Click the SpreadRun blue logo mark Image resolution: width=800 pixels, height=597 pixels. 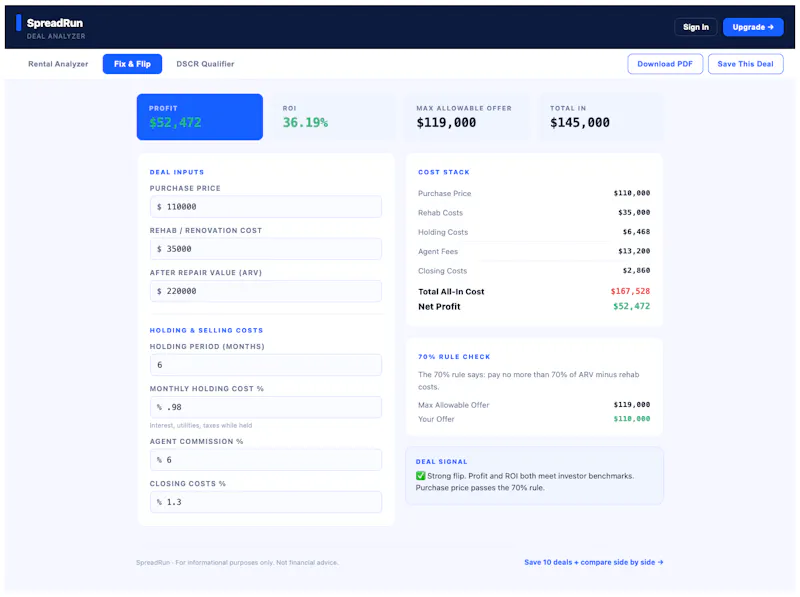(18, 22)
